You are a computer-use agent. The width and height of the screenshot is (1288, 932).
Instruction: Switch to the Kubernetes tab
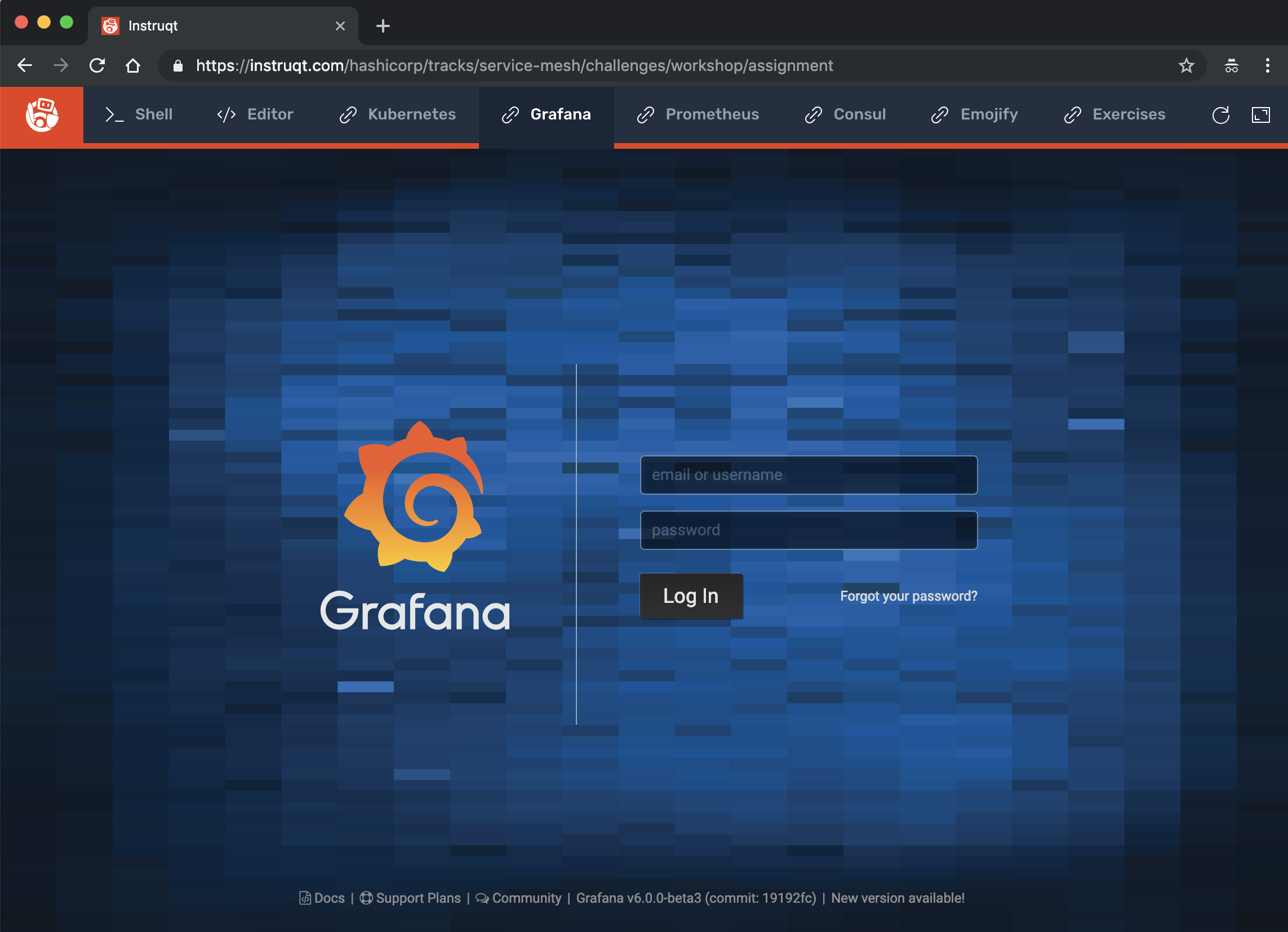coord(410,113)
